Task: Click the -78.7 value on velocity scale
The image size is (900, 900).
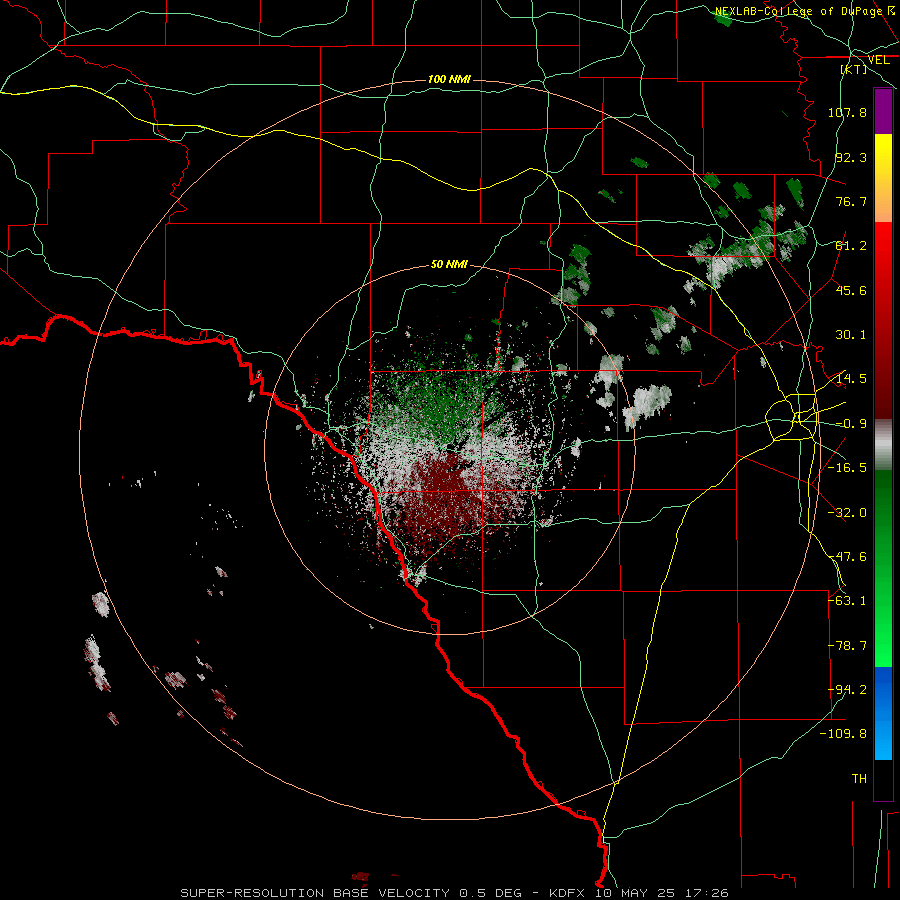Action: (x=847, y=646)
